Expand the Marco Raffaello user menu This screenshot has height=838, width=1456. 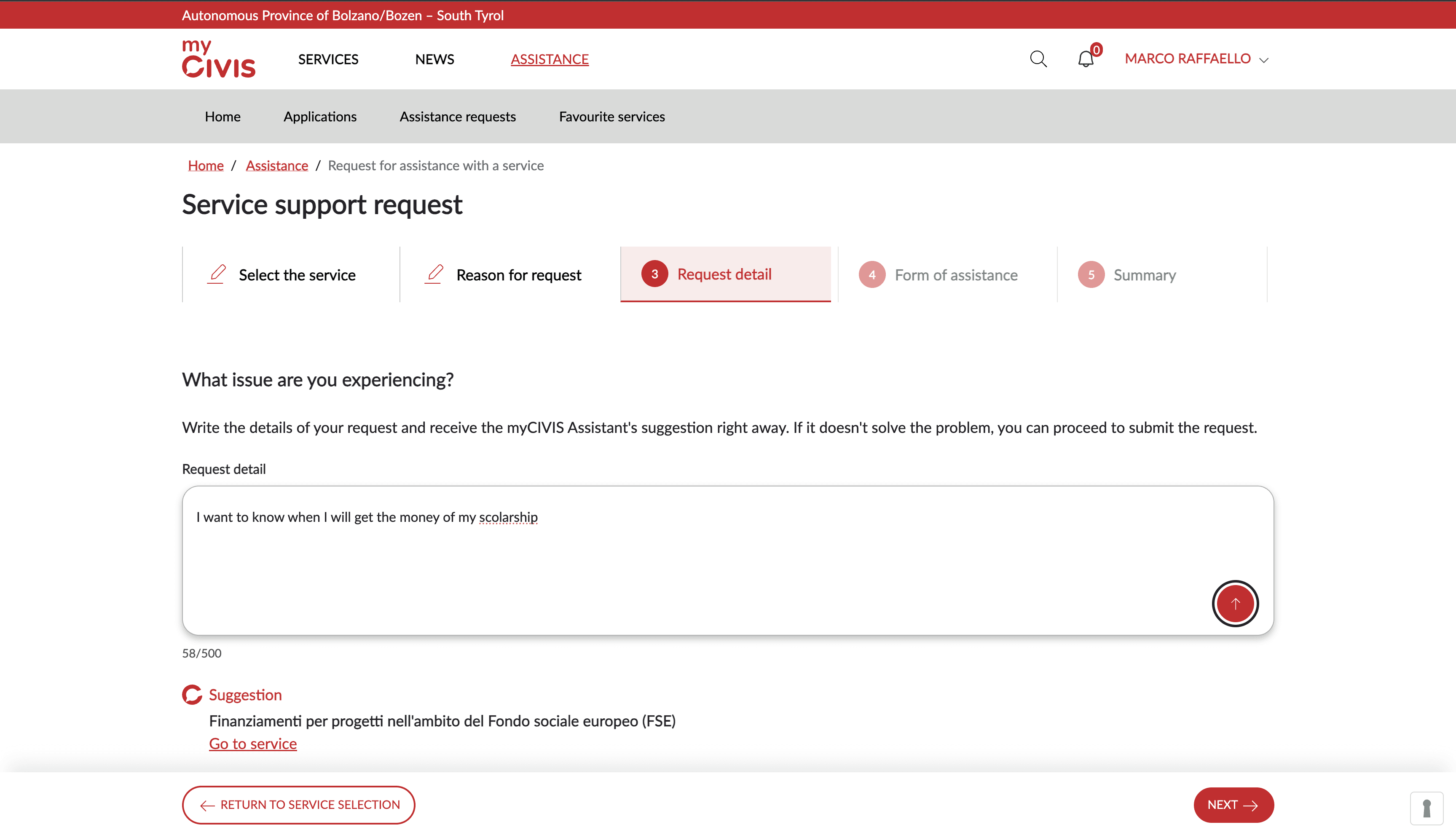click(1196, 59)
